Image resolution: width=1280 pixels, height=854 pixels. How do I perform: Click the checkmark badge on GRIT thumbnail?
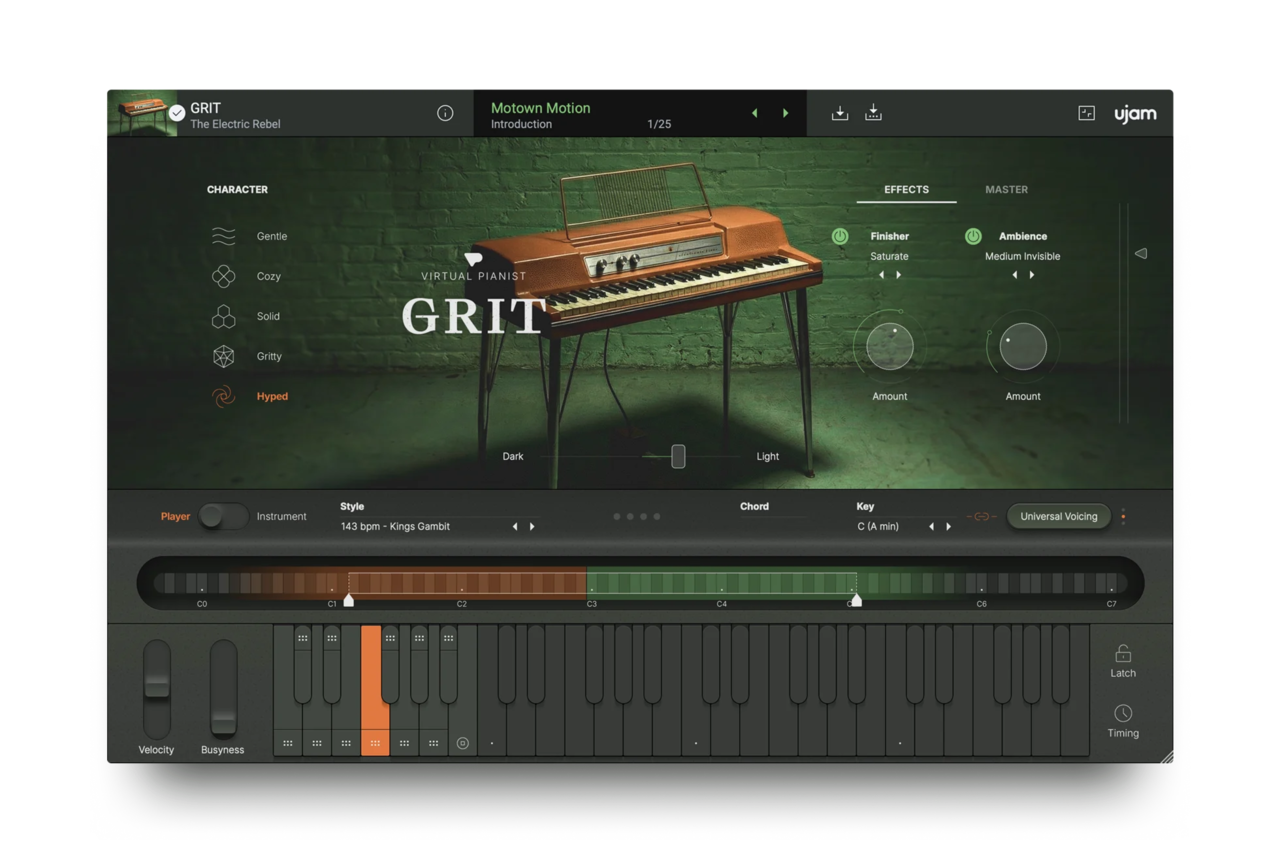[x=177, y=114]
